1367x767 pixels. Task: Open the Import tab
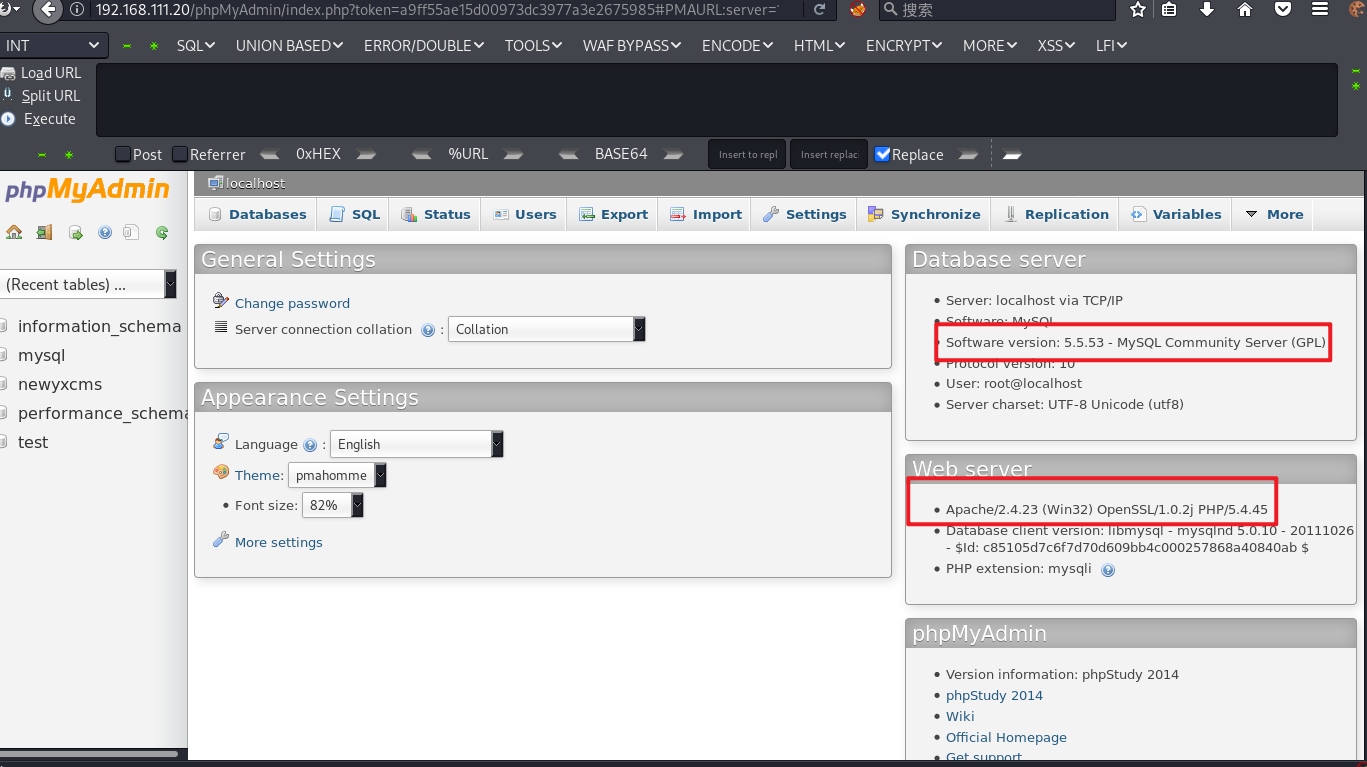(x=705, y=214)
